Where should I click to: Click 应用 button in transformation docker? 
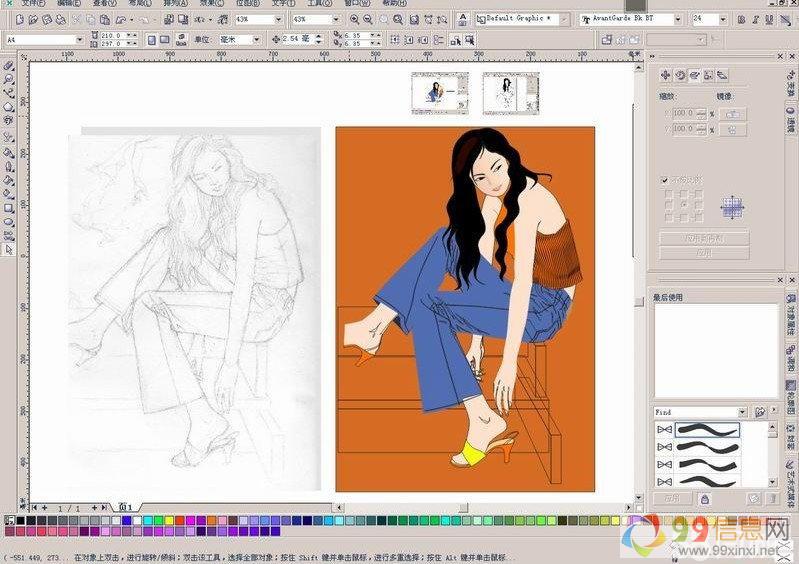pyautogui.click(x=704, y=254)
